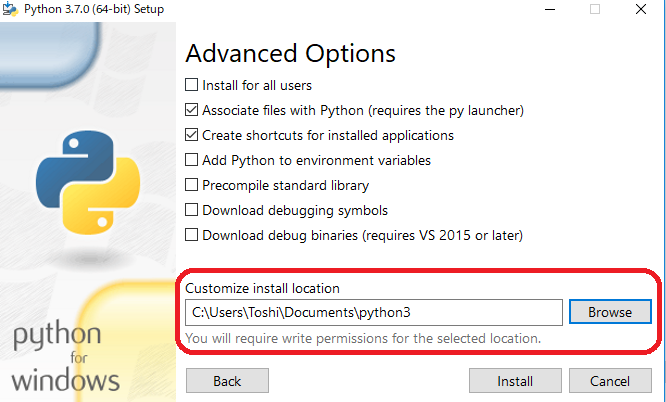Click the write permissions notice text
Viewport: 666px width, 402px height.
[x=363, y=338]
